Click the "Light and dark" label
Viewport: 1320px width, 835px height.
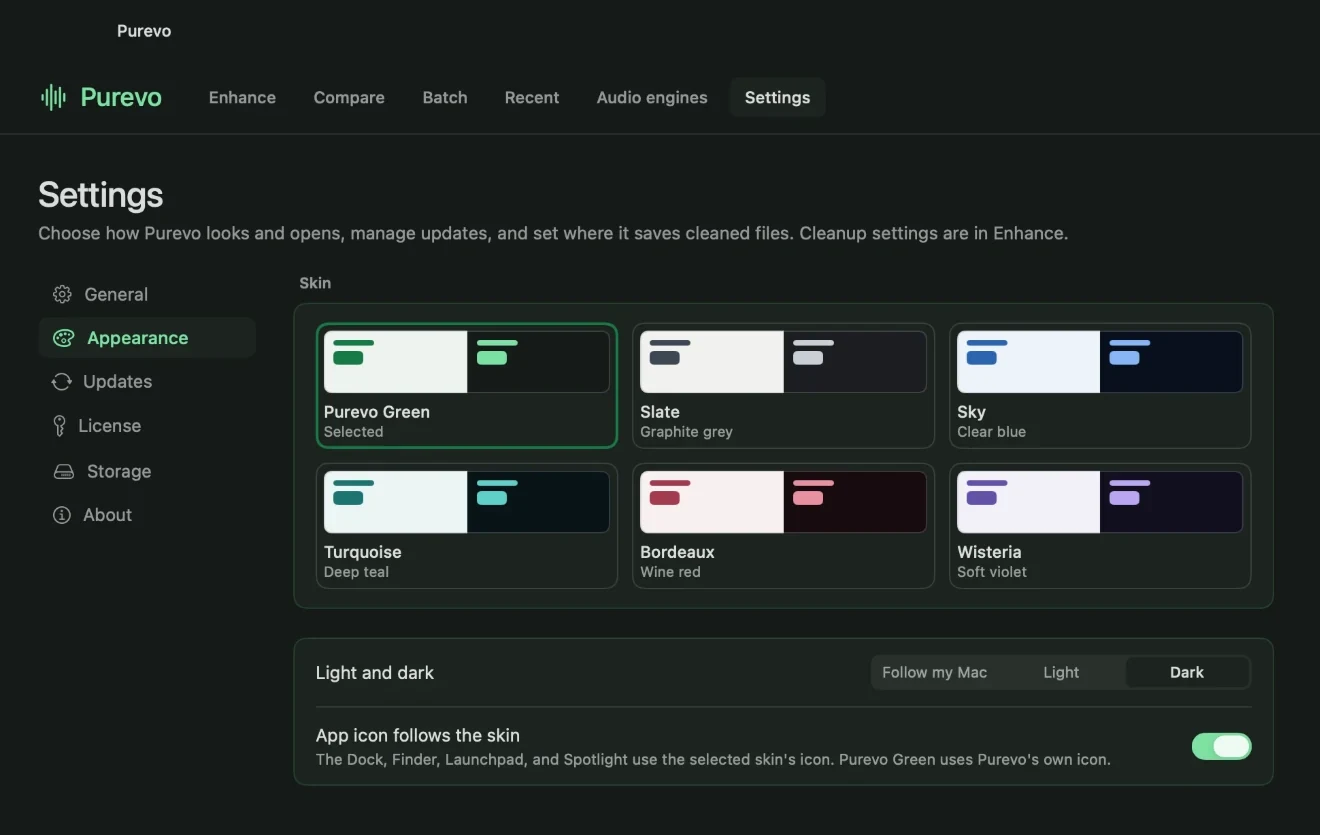(x=375, y=673)
